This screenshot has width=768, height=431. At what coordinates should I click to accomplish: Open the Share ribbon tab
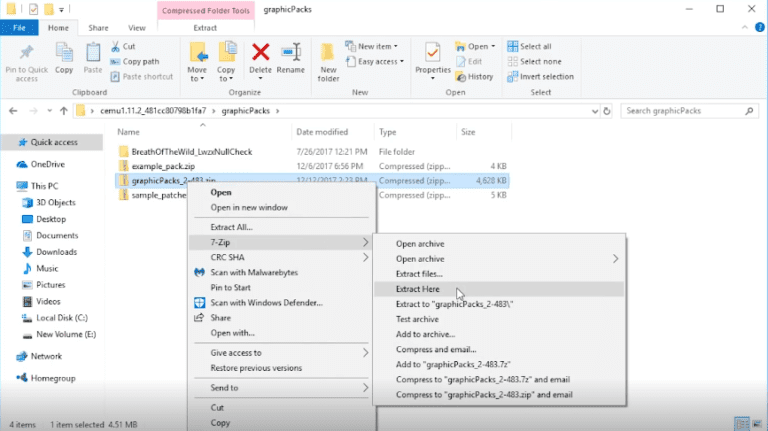(x=98, y=28)
